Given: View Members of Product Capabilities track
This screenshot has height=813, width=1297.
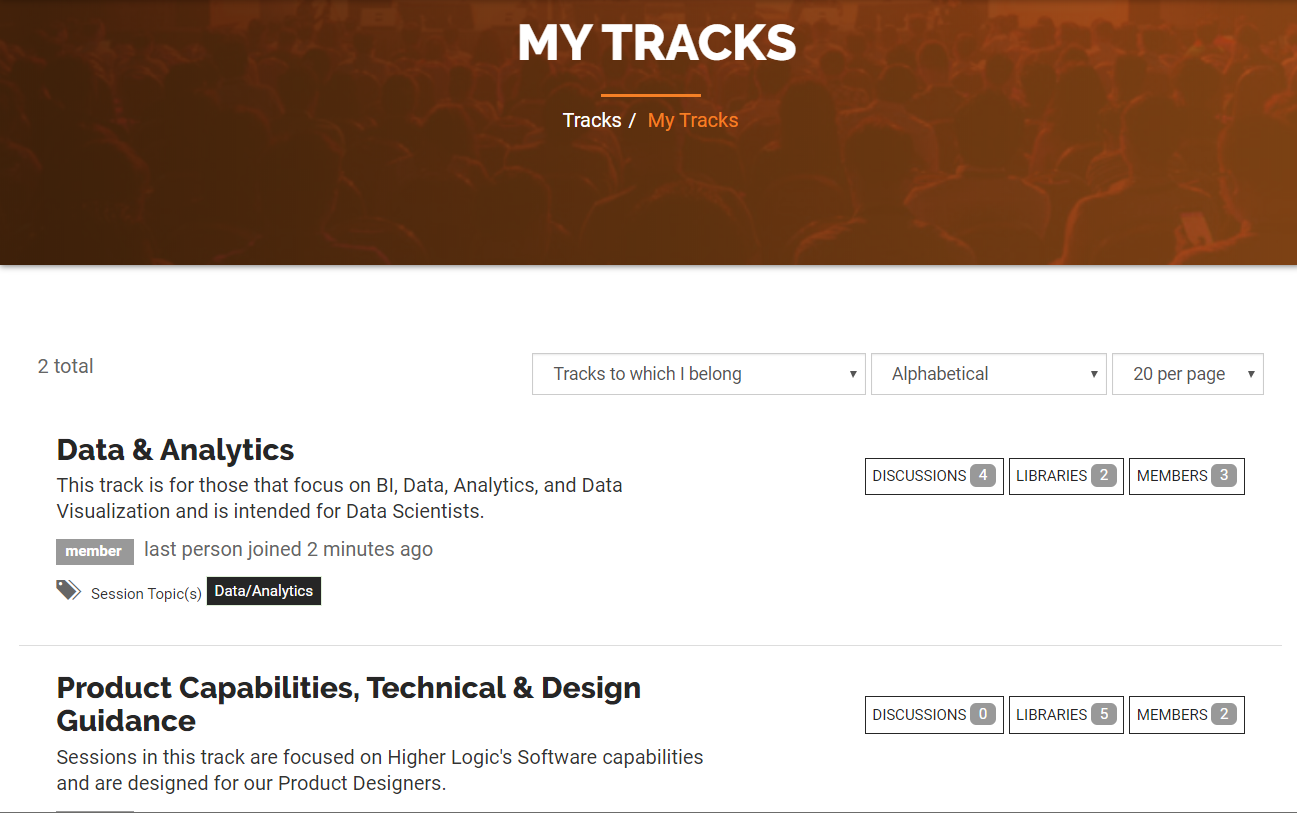Looking at the screenshot, I should coord(1187,715).
